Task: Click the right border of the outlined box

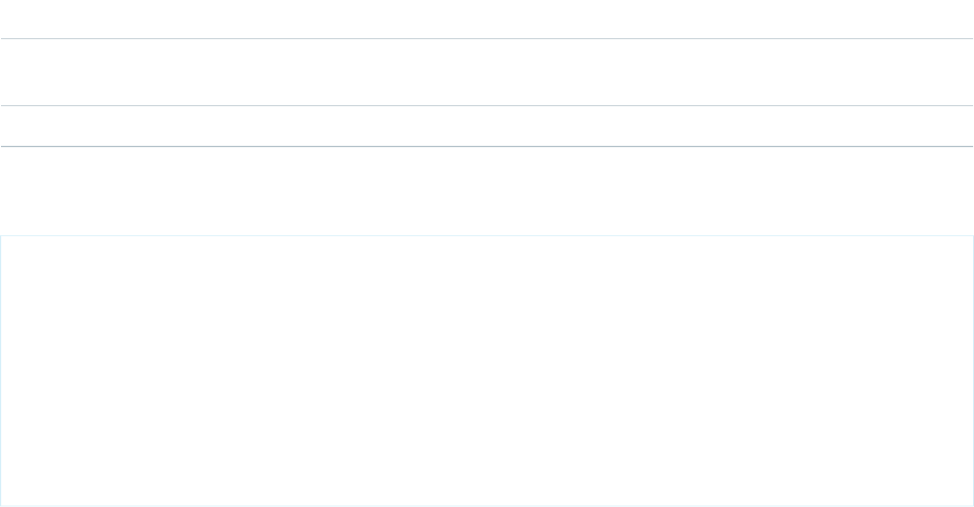Action: coord(973,371)
